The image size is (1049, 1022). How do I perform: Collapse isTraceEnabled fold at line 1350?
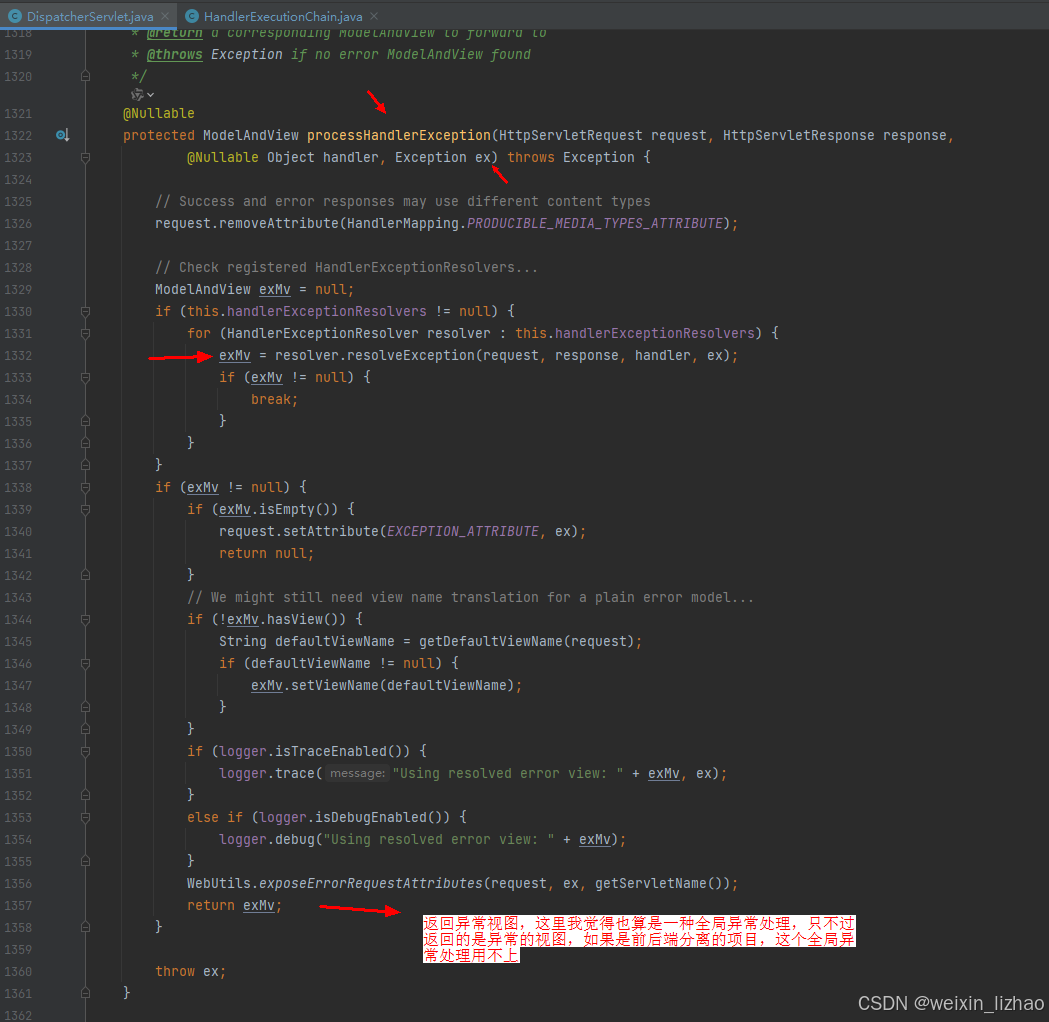coord(86,752)
